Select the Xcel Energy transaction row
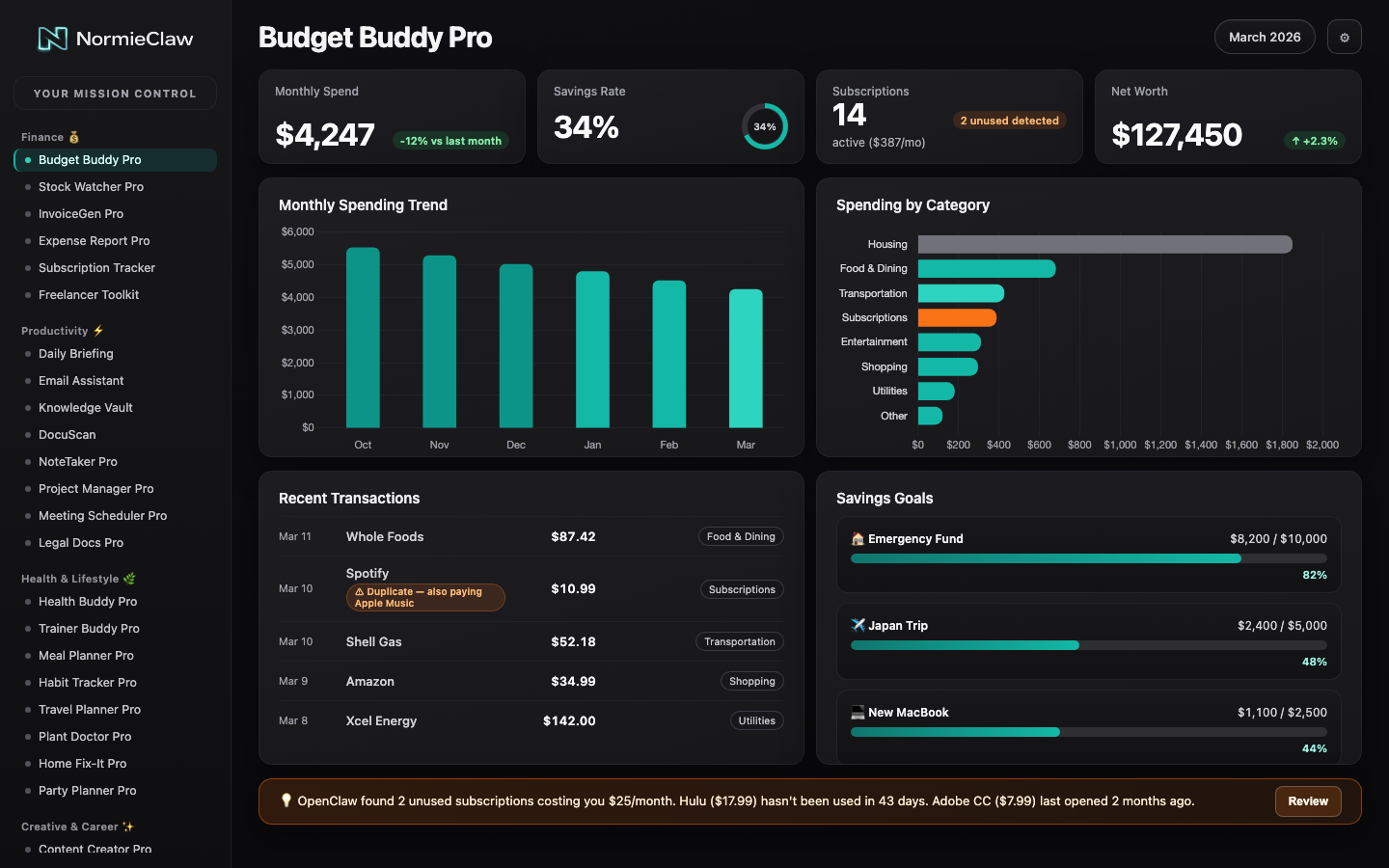Image resolution: width=1389 pixels, height=868 pixels. (x=531, y=720)
